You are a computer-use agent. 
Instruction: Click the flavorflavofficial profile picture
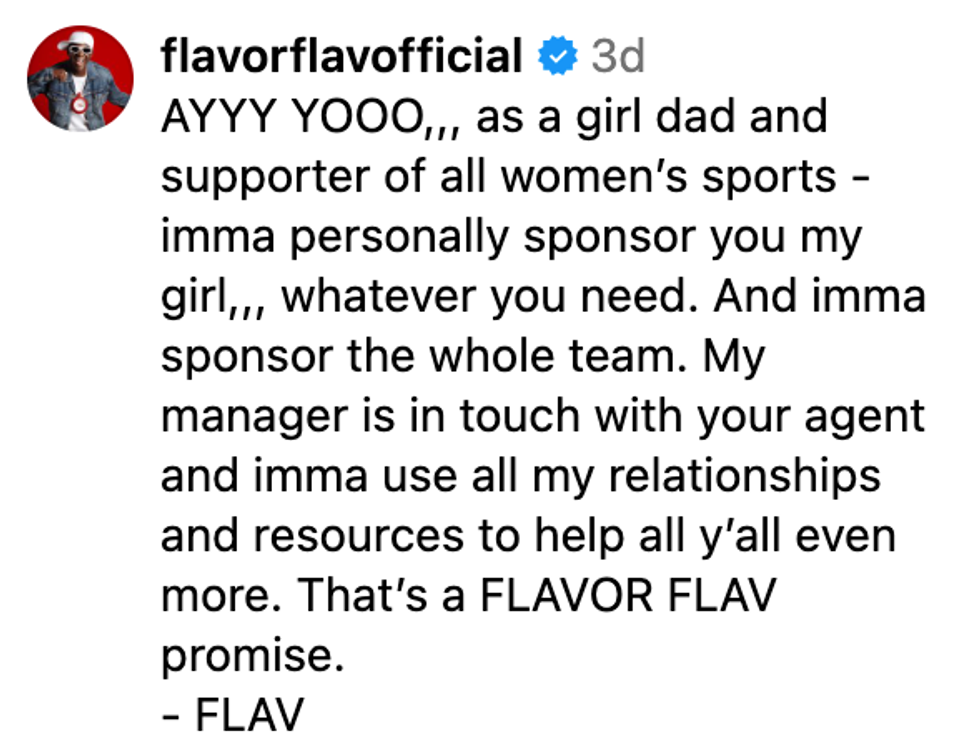(80, 79)
